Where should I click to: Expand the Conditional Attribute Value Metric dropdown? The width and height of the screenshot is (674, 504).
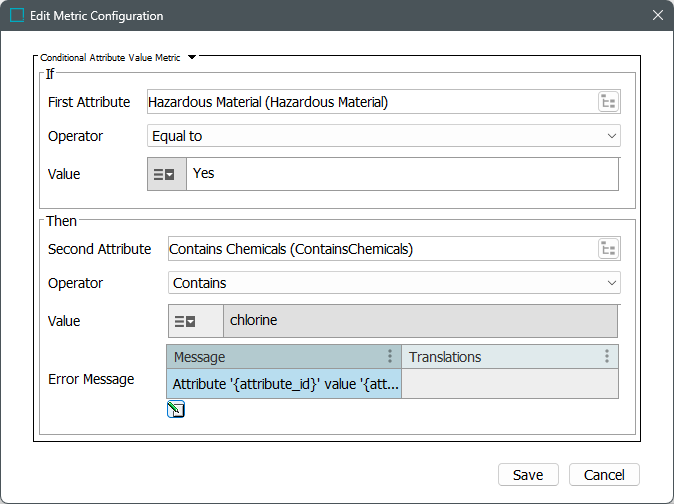[192, 58]
